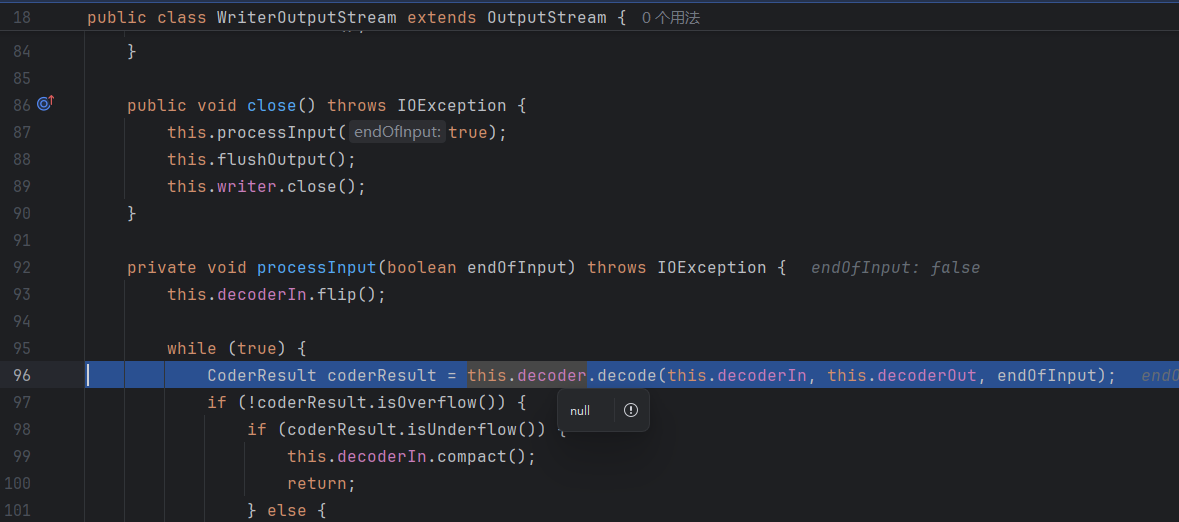Click the close method name on line 86

271,105
